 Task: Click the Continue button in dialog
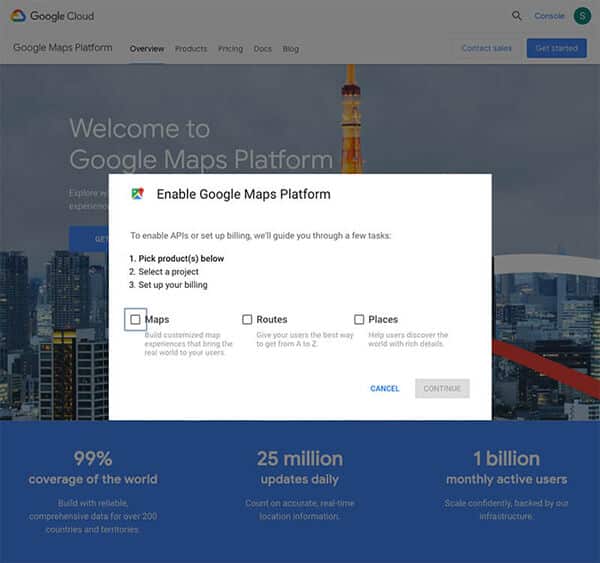[442, 389]
